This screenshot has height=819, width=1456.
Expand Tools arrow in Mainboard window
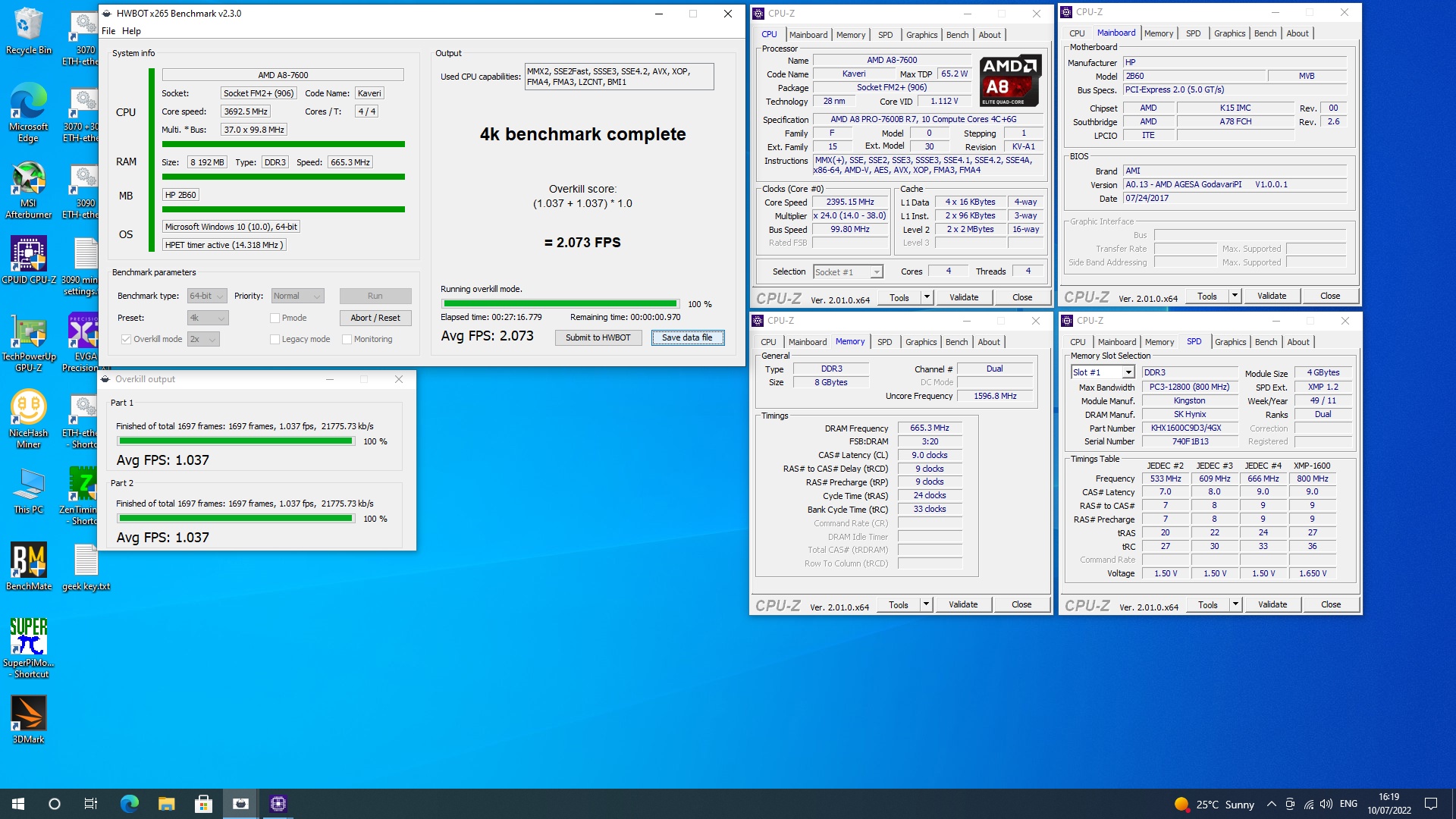pos(1235,296)
